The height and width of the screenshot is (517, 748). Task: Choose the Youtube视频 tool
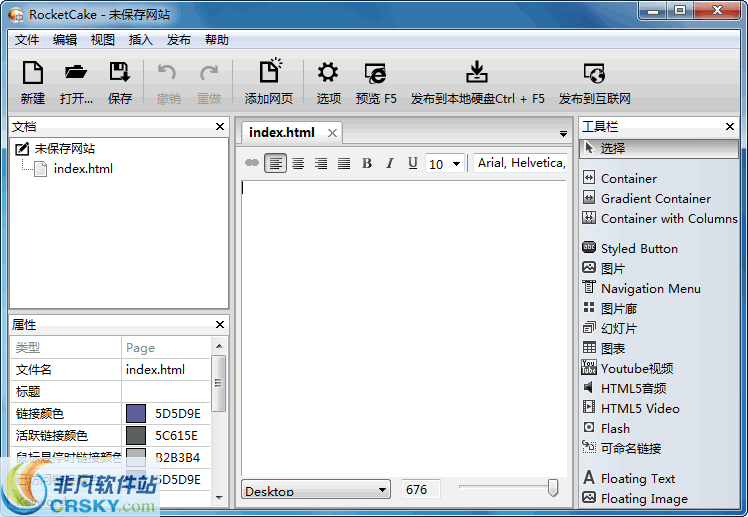(x=628, y=369)
